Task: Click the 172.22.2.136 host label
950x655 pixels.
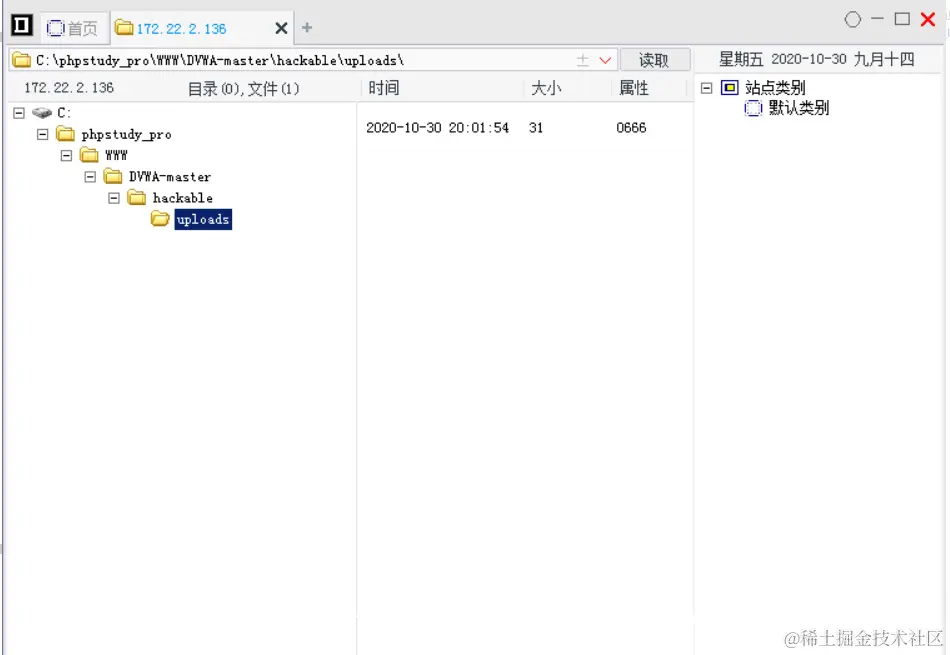Action: pyautogui.click(x=69, y=88)
